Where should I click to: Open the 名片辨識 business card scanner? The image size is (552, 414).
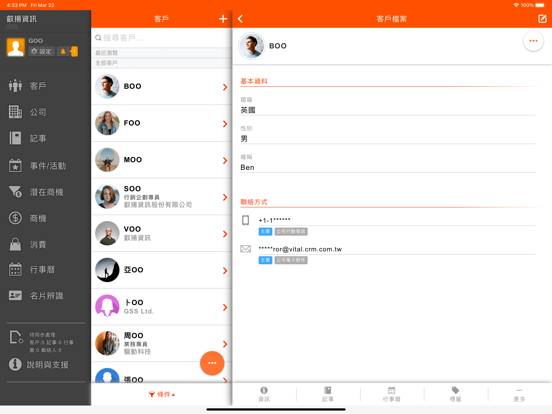[x=36, y=296]
